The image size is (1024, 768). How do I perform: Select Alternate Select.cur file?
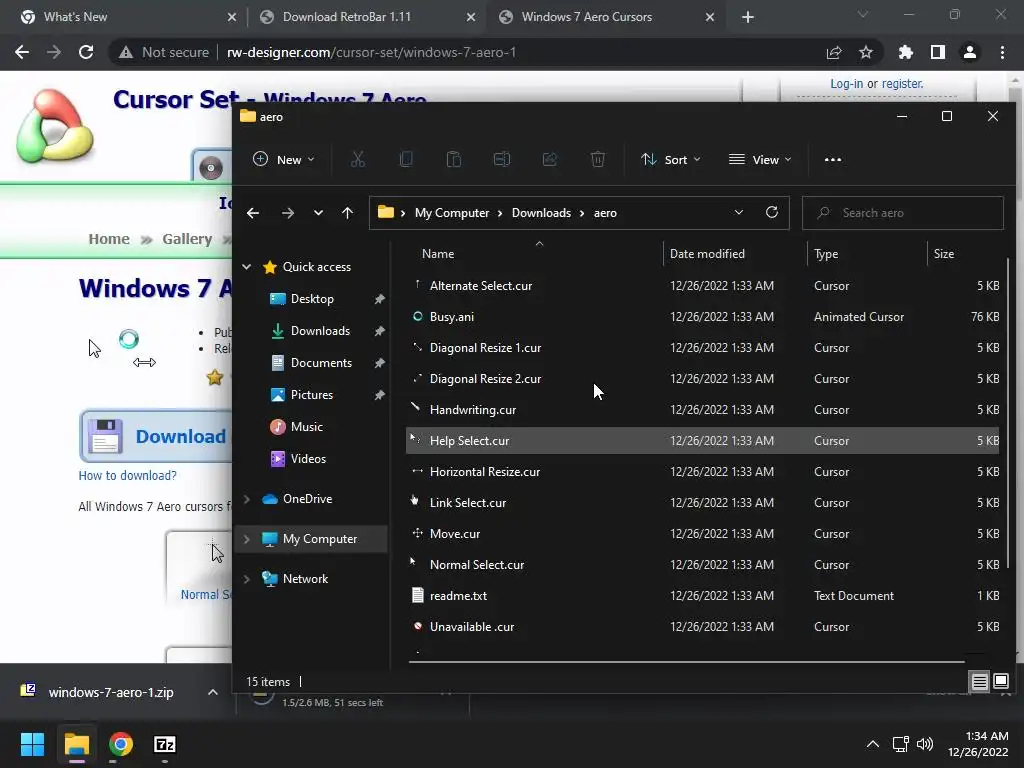(703, 285)
